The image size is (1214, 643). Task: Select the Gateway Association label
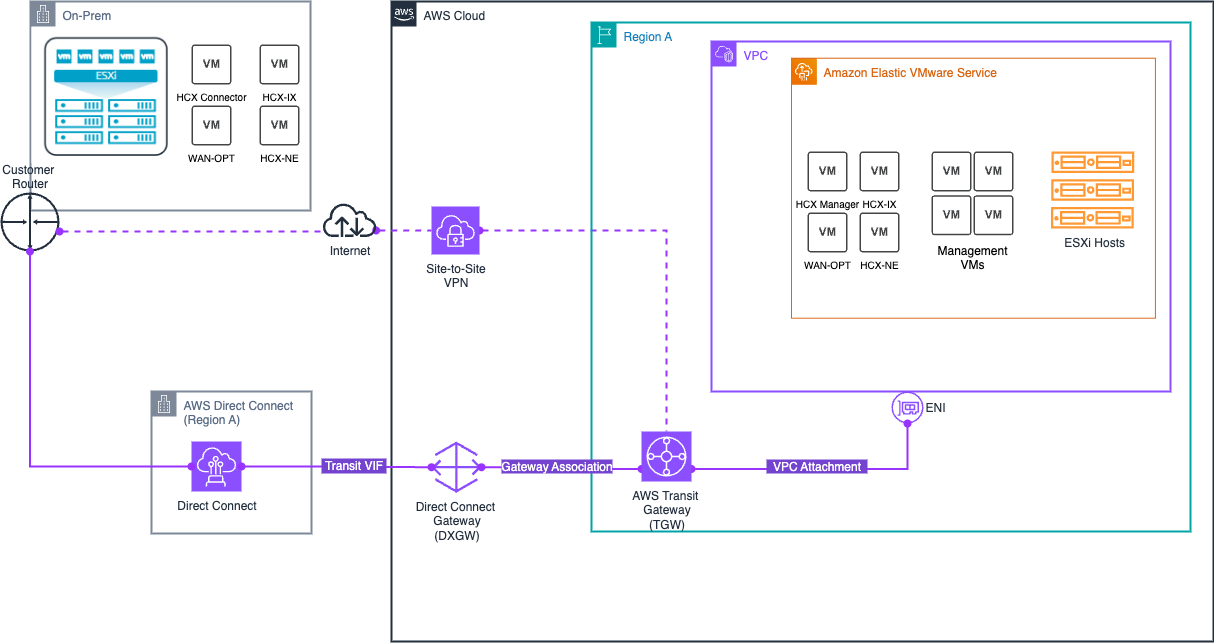557,466
